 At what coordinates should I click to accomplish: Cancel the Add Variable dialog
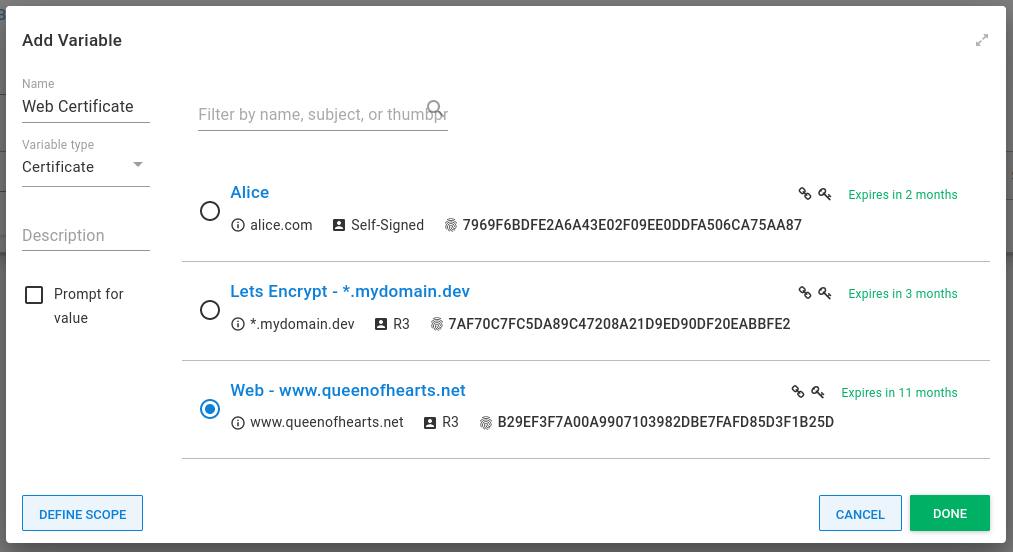tap(859, 514)
